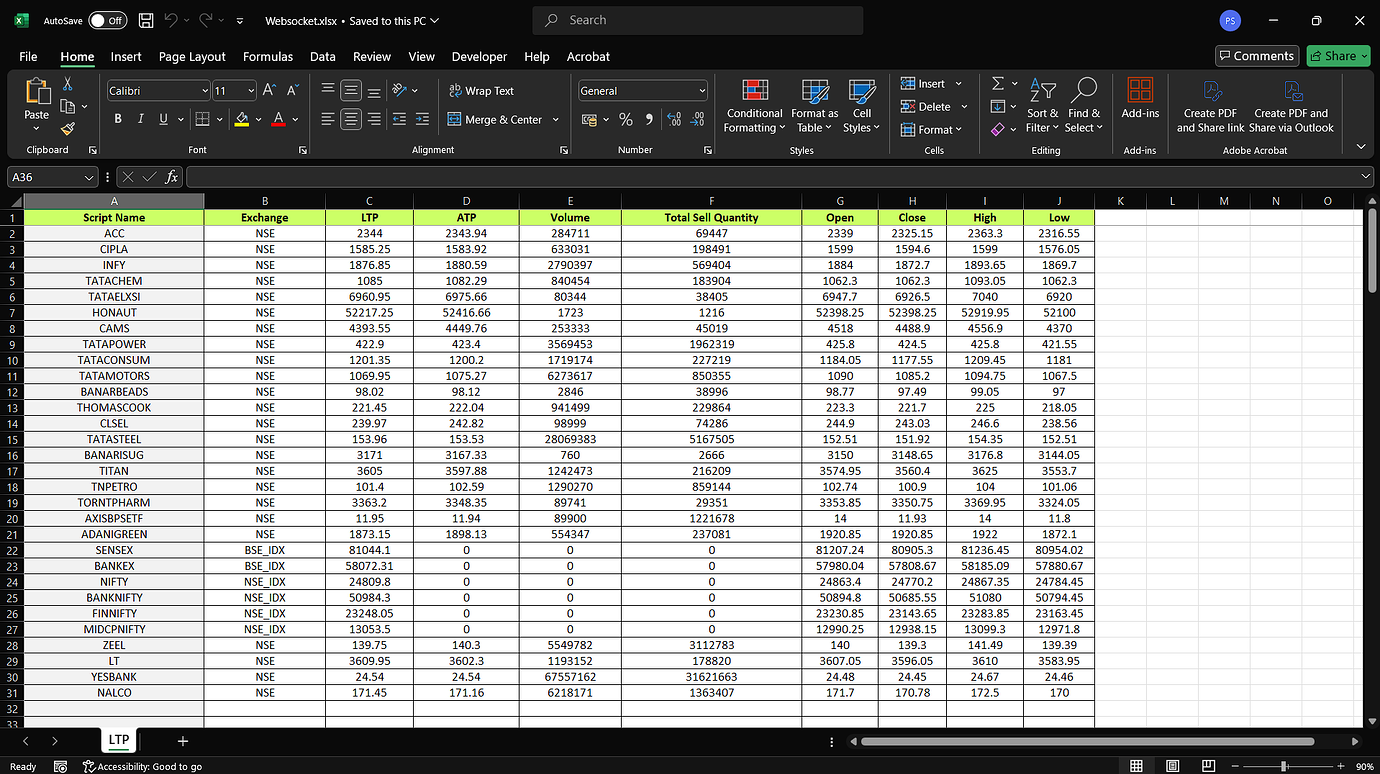Apply Underline formatting

(x=163, y=119)
